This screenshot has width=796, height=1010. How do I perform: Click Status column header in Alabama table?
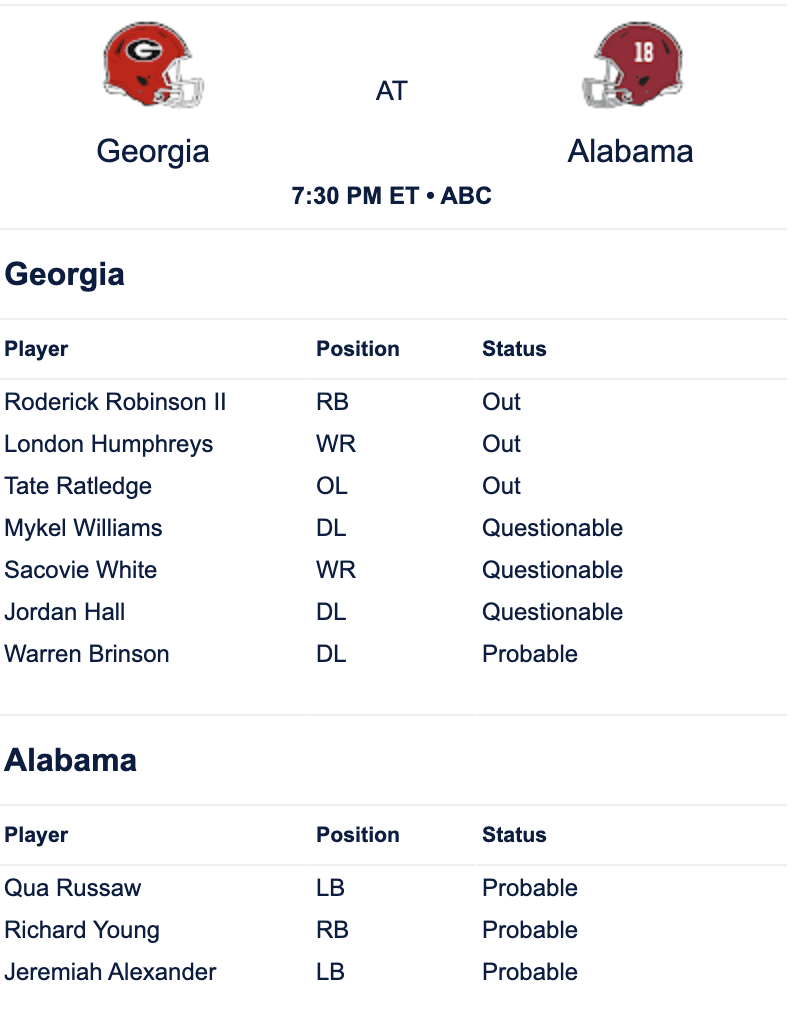tap(514, 835)
